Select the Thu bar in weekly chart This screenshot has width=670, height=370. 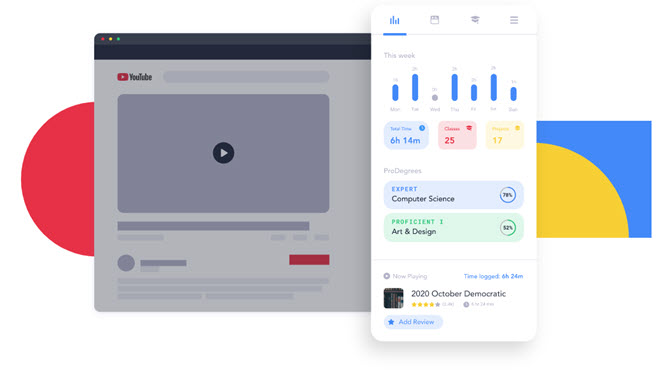[x=455, y=87]
